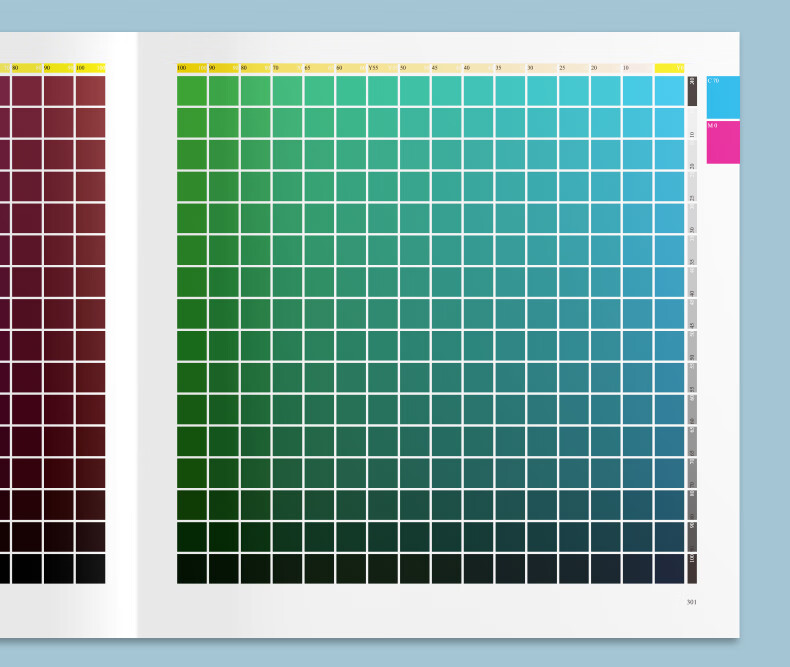The height and width of the screenshot is (667, 790).
Task: Select the top-left bright green swatch on right page
Action: click(192, 90)
